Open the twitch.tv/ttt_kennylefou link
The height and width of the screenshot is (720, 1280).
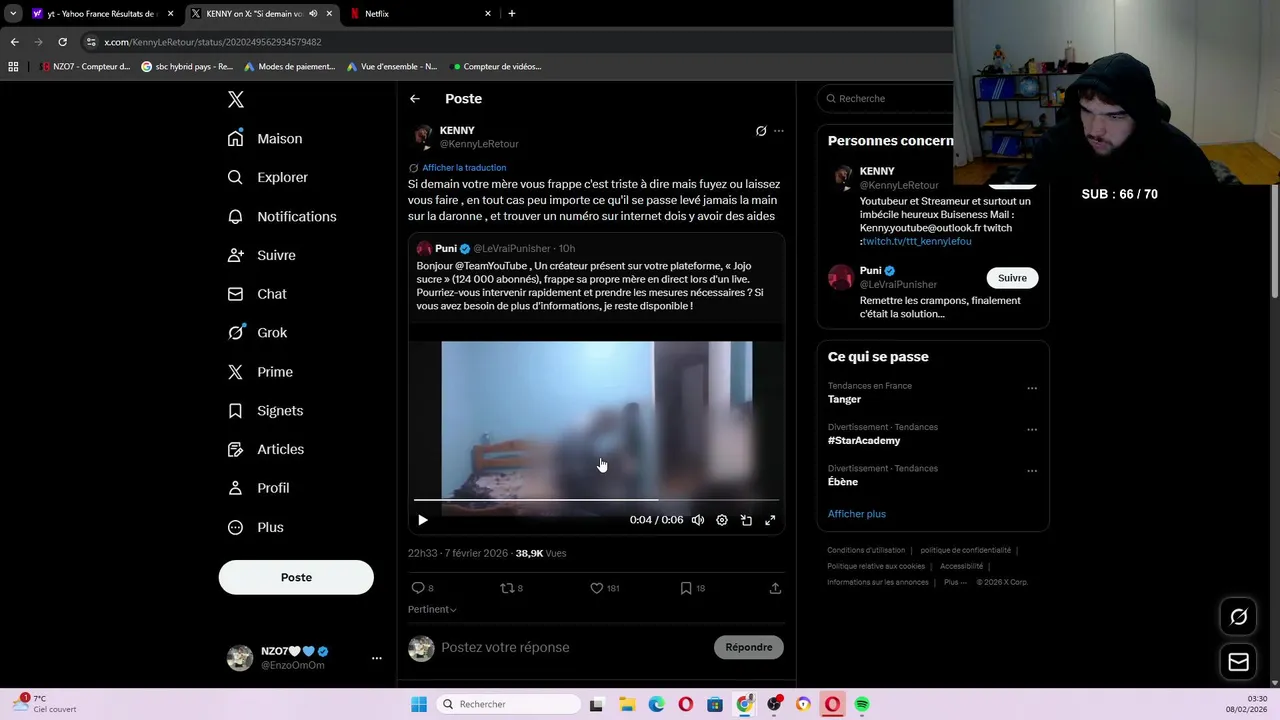(x=916, y=241)
